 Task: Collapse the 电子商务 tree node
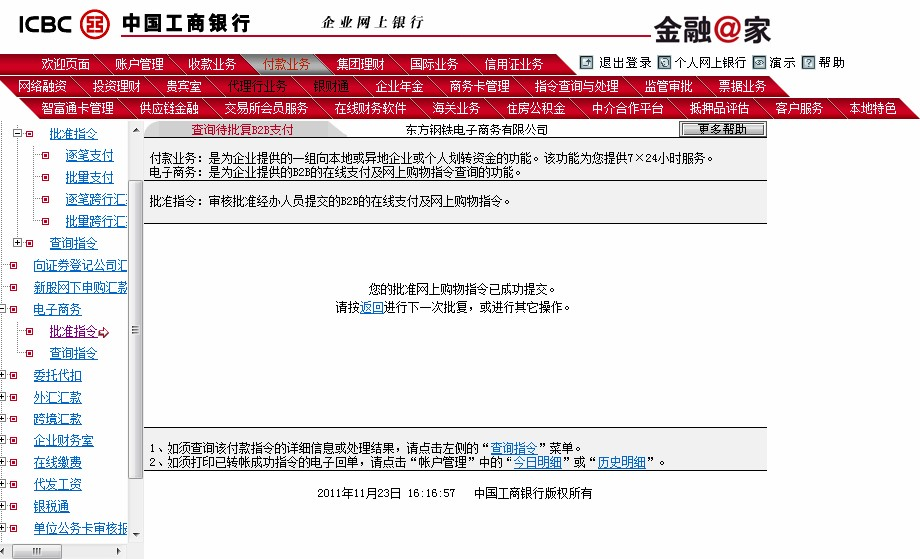tap(2, 309)
